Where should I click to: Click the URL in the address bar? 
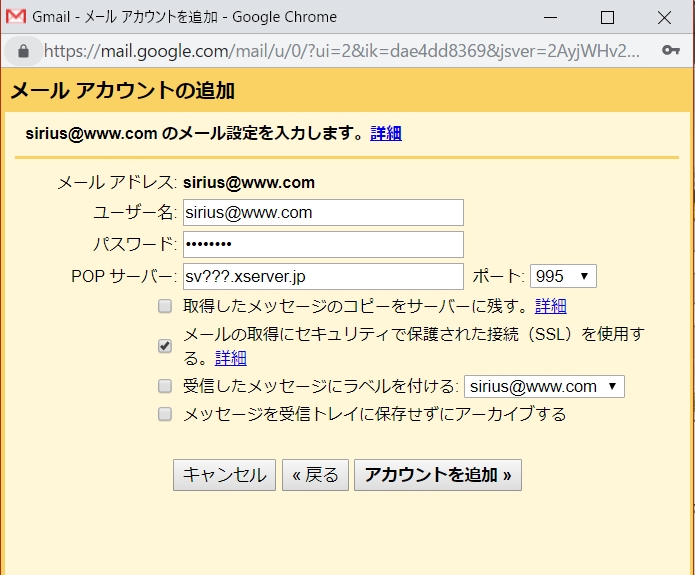pos(342,51)
